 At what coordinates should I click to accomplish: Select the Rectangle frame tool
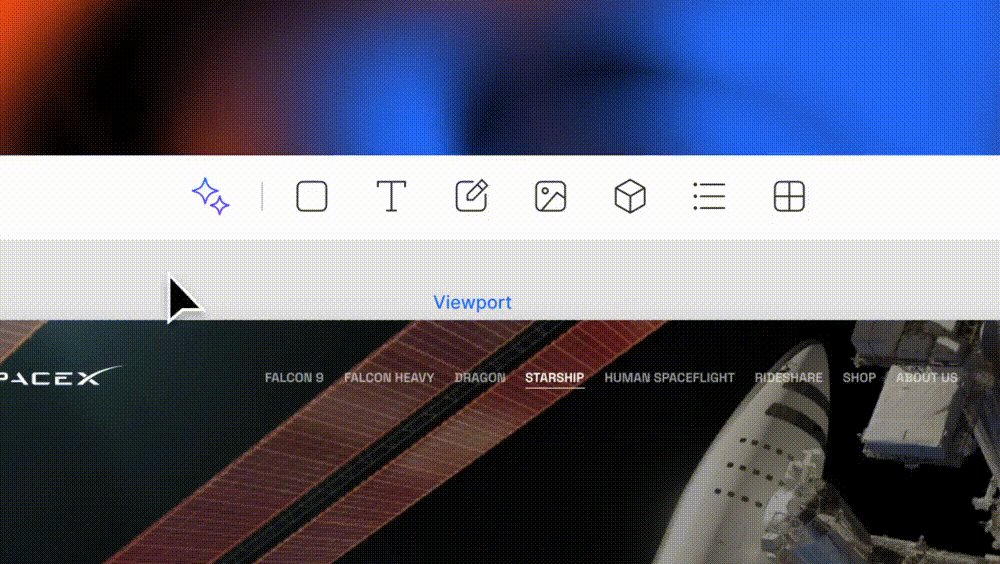pyautogui.click(x=312, y=196)
